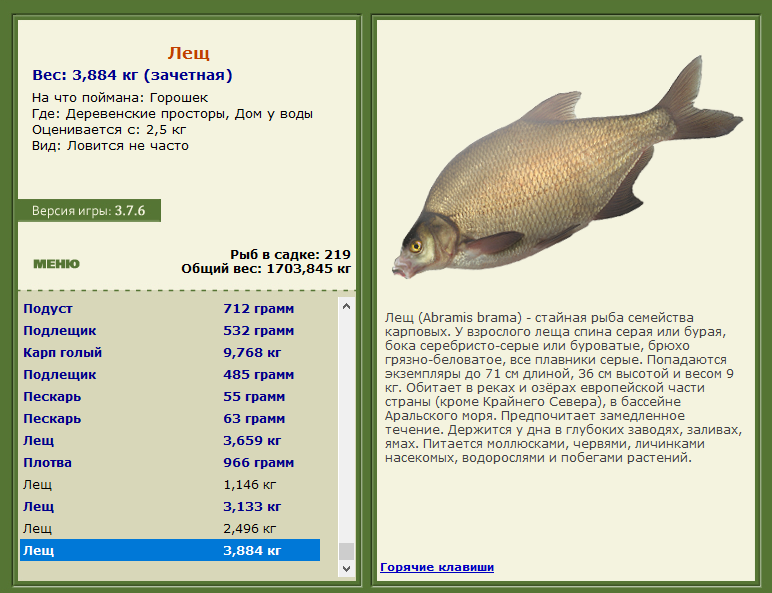
Task: Click the Вес: 3,884 кг (зачетная) text
Action: point(132,75)
